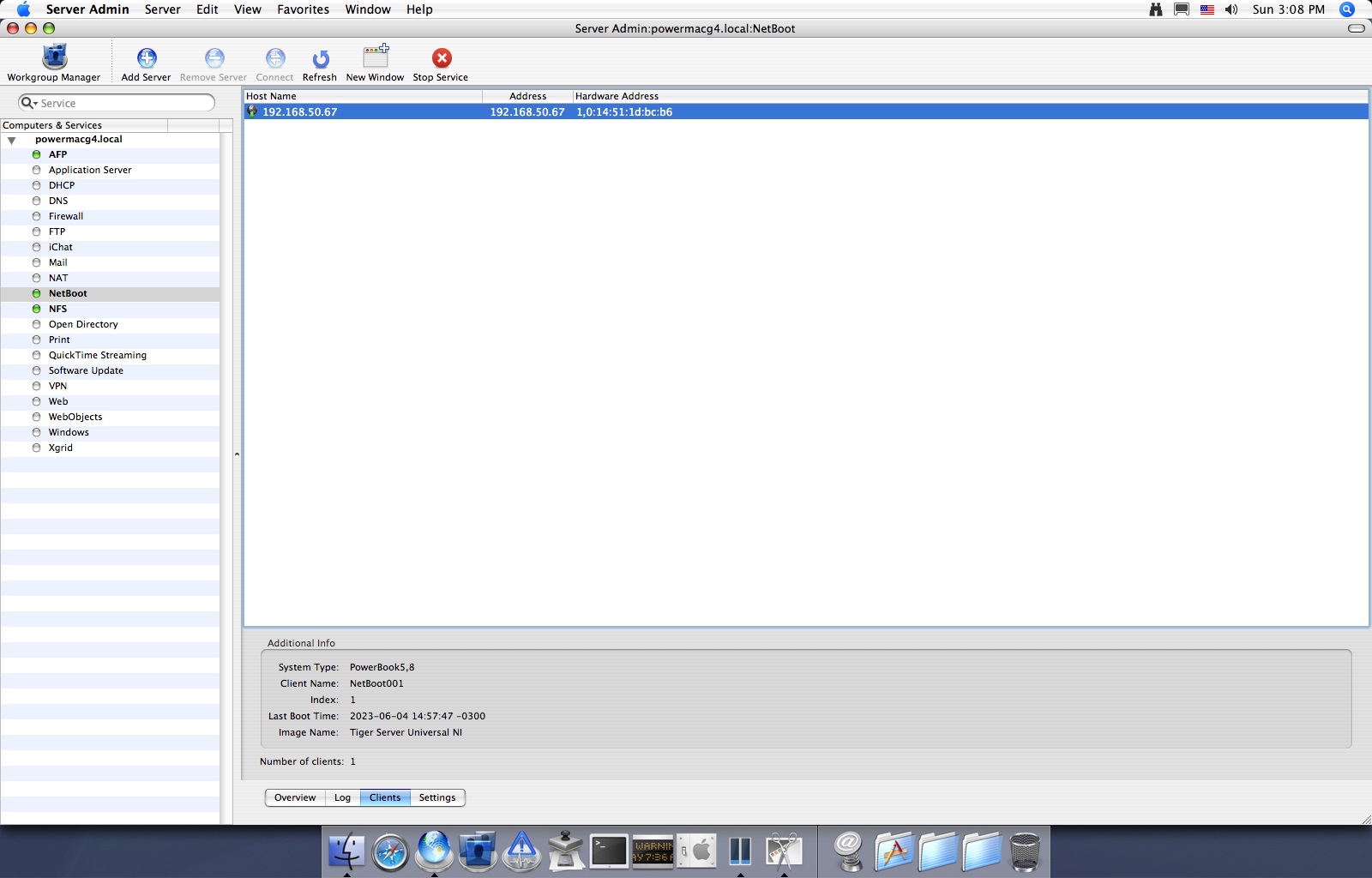Select the Print service
Image resolution: width=1372 pixels, height=878 pixels.
pos(110,340)
